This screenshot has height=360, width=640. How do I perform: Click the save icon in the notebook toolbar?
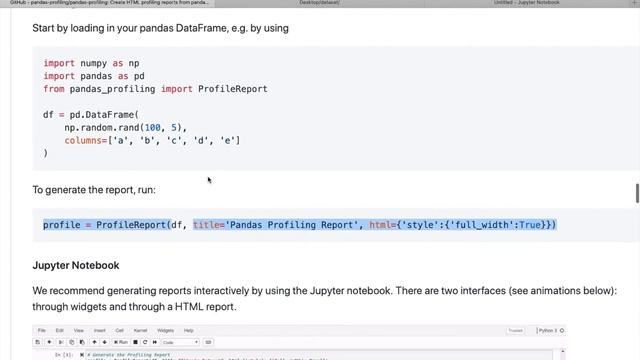pos(38,342)
